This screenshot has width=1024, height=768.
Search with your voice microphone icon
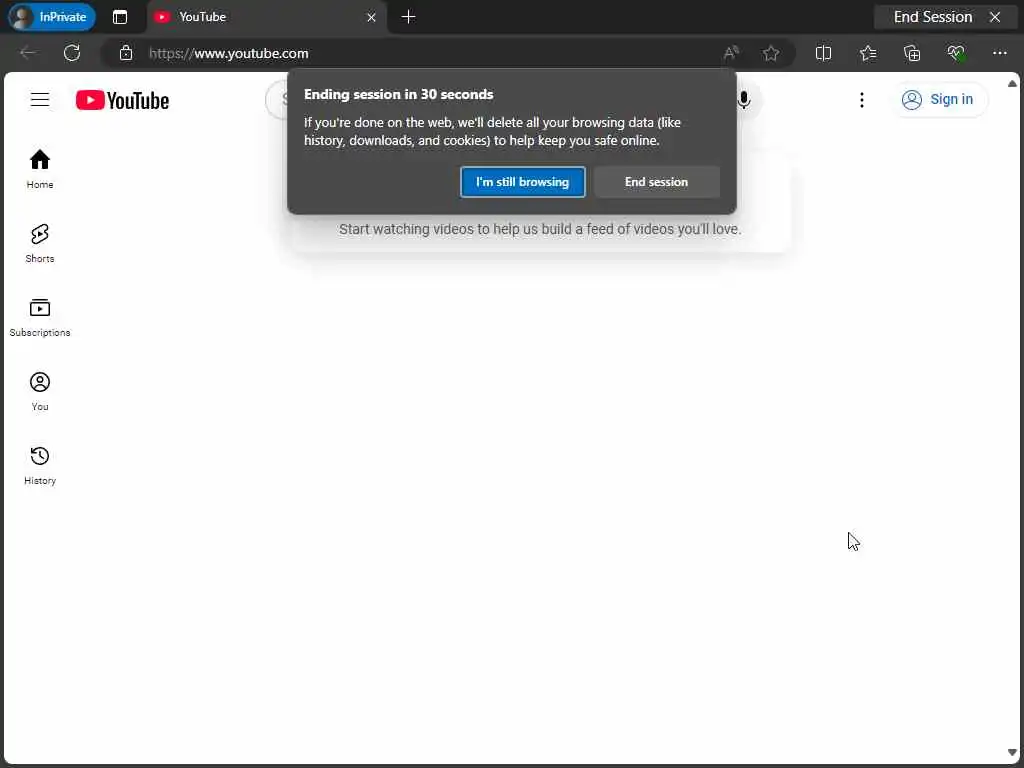743,99
